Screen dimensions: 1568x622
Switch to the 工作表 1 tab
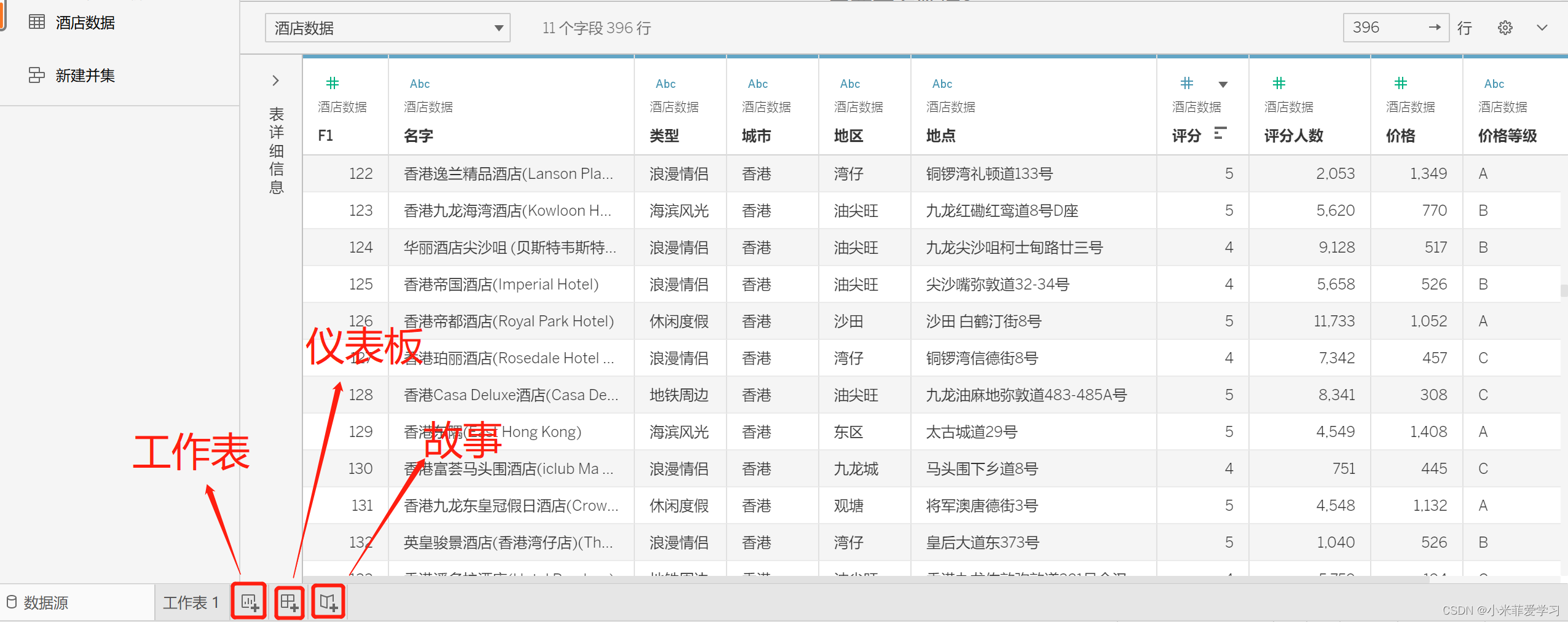191,602
